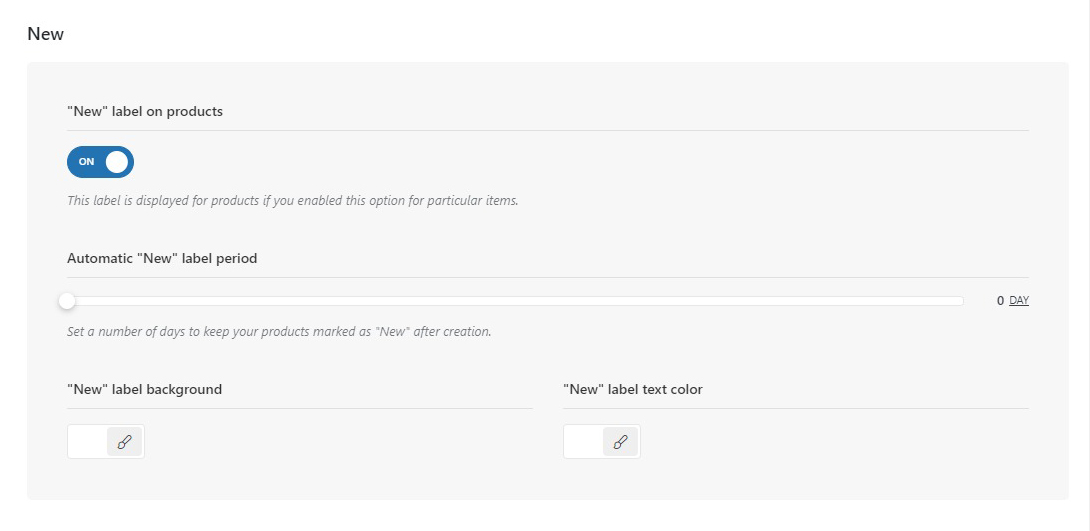This screenshot has height=531, width=1090.
Task: Click the '"New" label on products' heading
Action: coord(145,111)
